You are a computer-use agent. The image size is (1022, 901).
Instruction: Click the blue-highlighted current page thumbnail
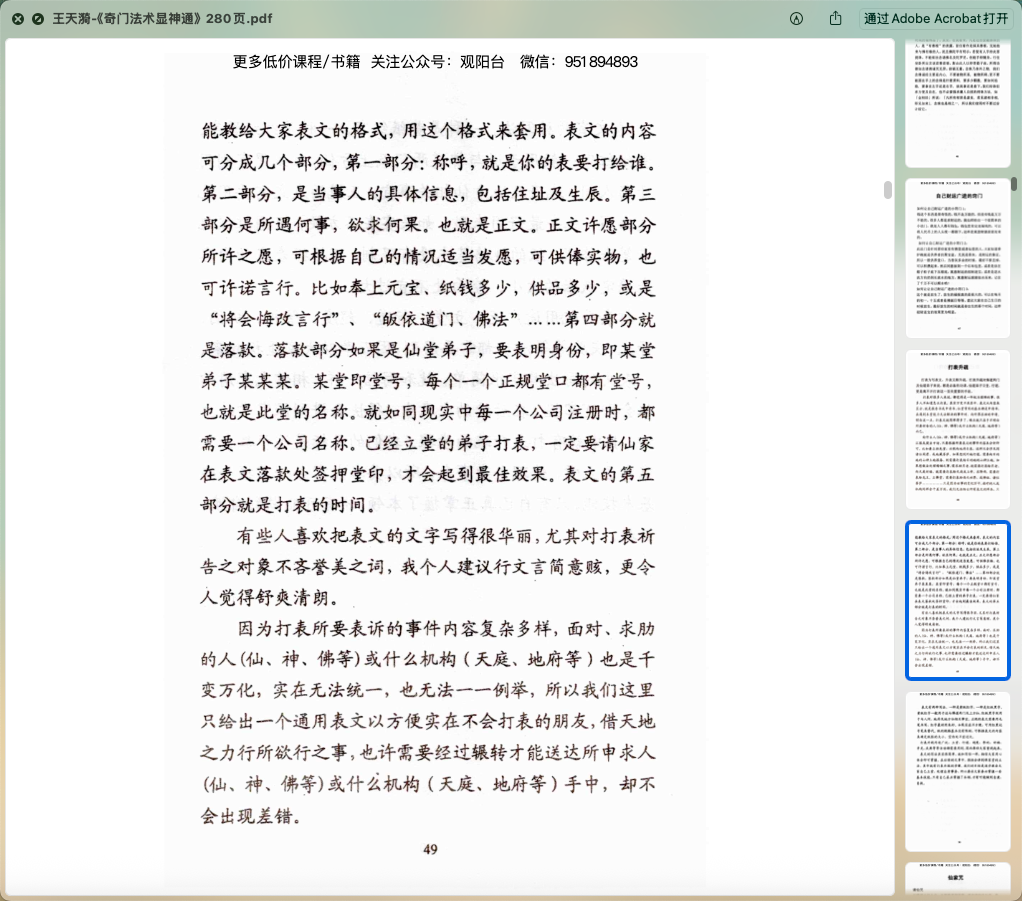957,600
